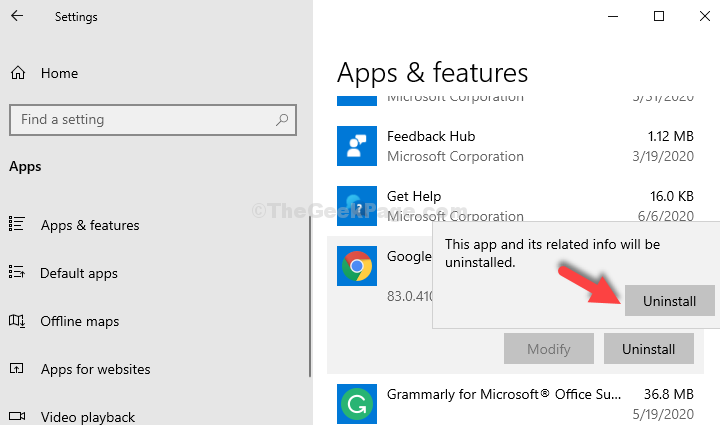Click the Offline maps icon
The width and height of the screenshot is (720, 425).
[x=17, y=320]
